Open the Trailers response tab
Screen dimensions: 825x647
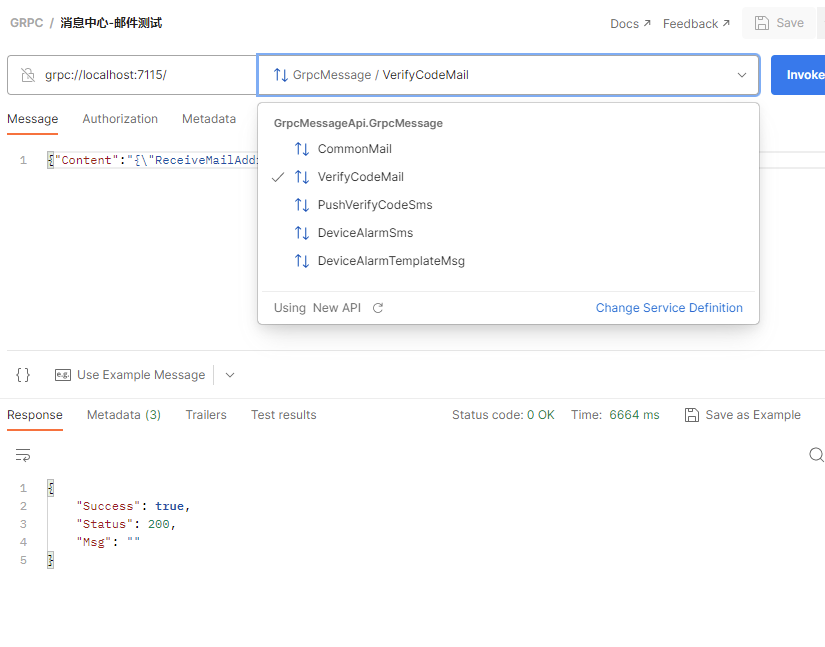pos(206,415)
